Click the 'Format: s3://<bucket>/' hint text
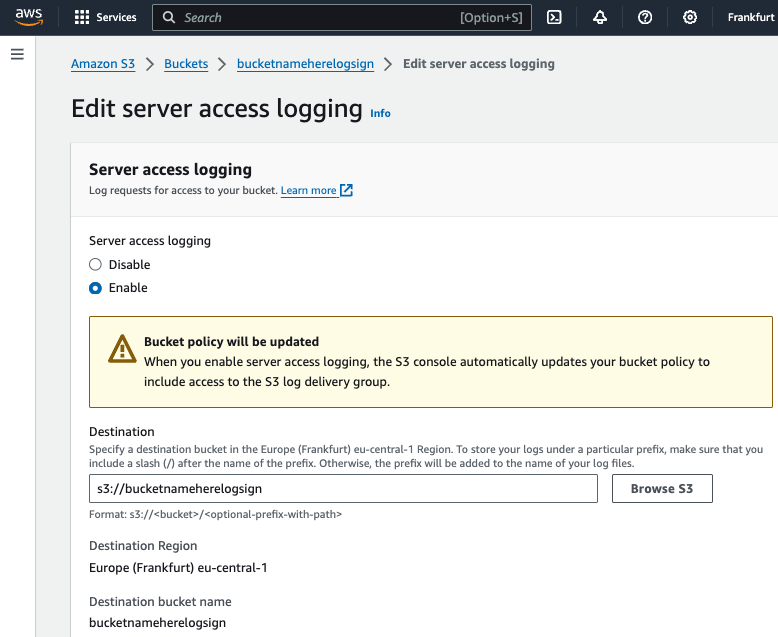The image size is (778, 637). 215,514
